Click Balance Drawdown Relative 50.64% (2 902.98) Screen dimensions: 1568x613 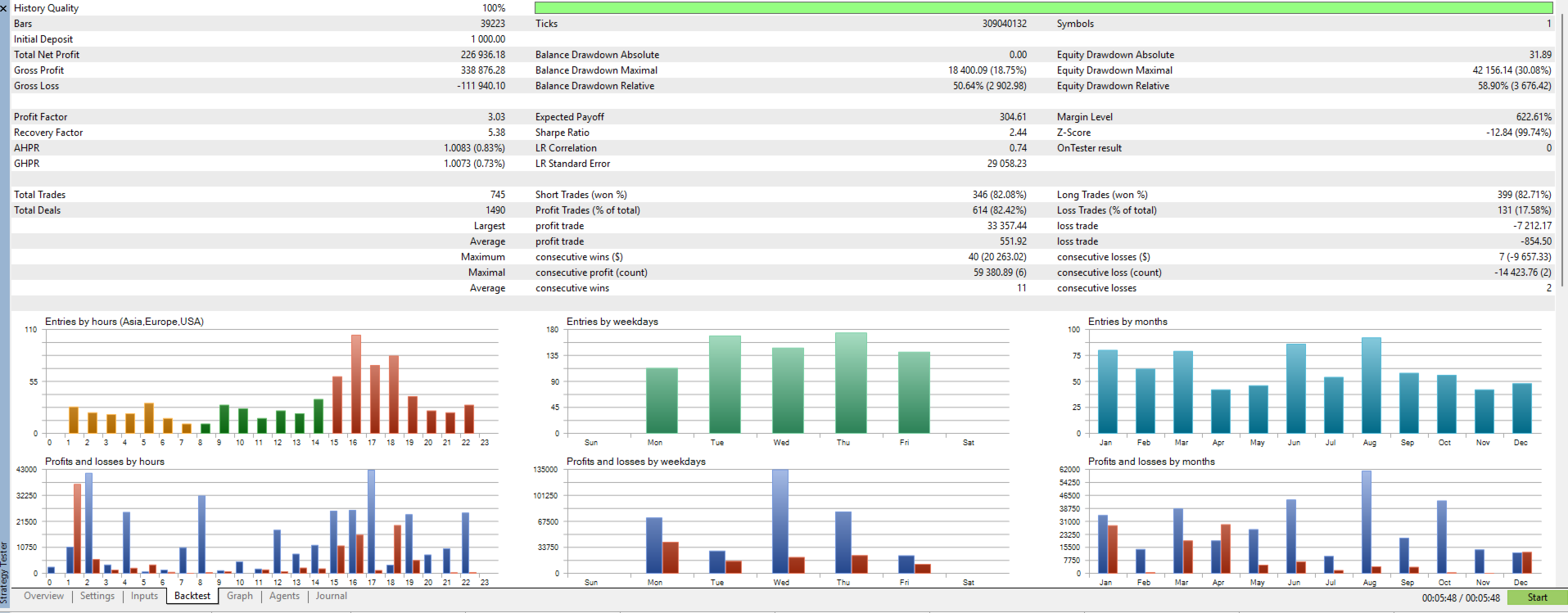[990, 86]
